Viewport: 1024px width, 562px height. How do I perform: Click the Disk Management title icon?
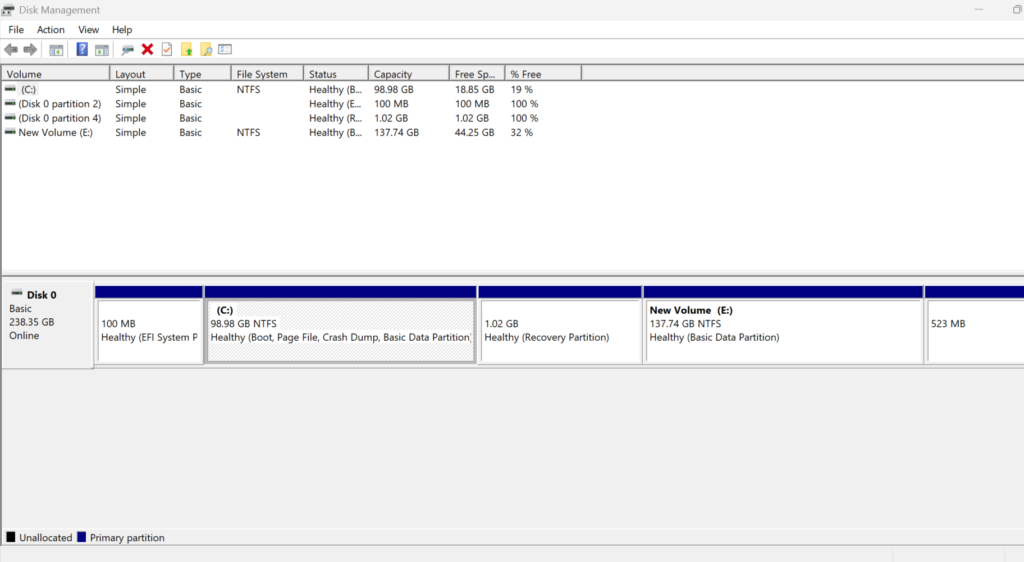8,10
